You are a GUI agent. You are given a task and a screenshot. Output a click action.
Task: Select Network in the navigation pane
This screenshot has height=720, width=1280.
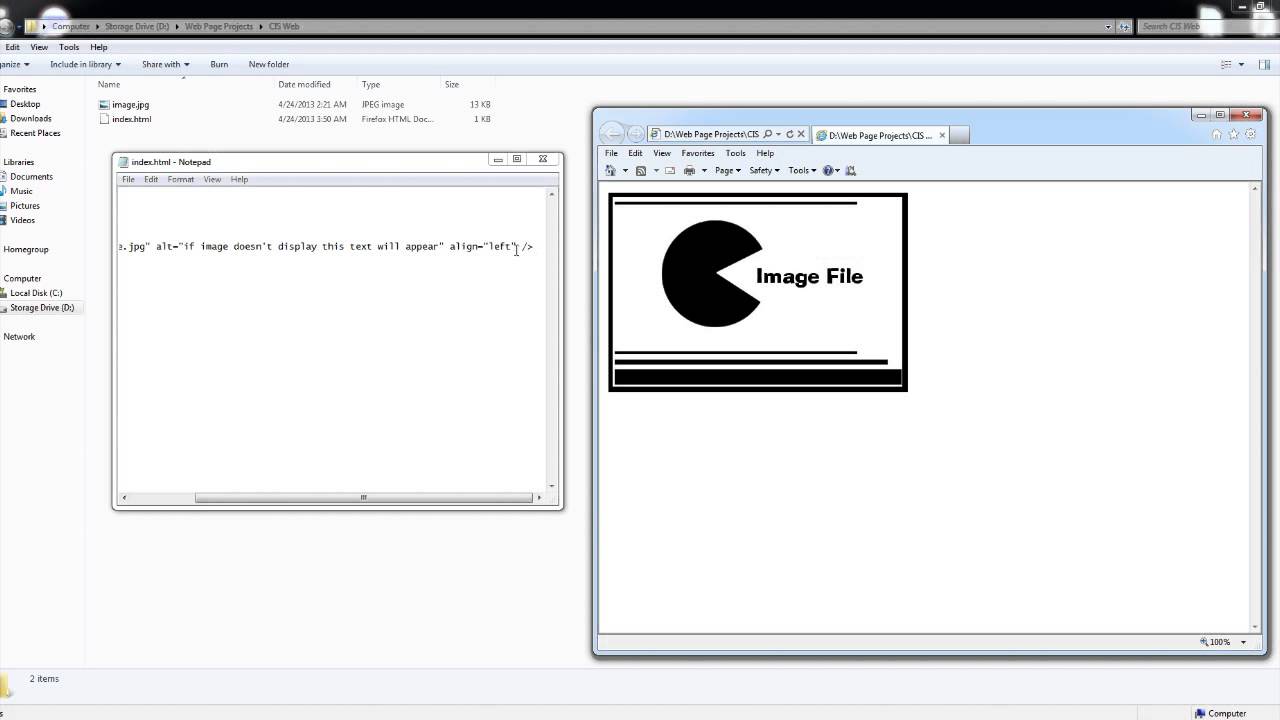click(19, 336)
